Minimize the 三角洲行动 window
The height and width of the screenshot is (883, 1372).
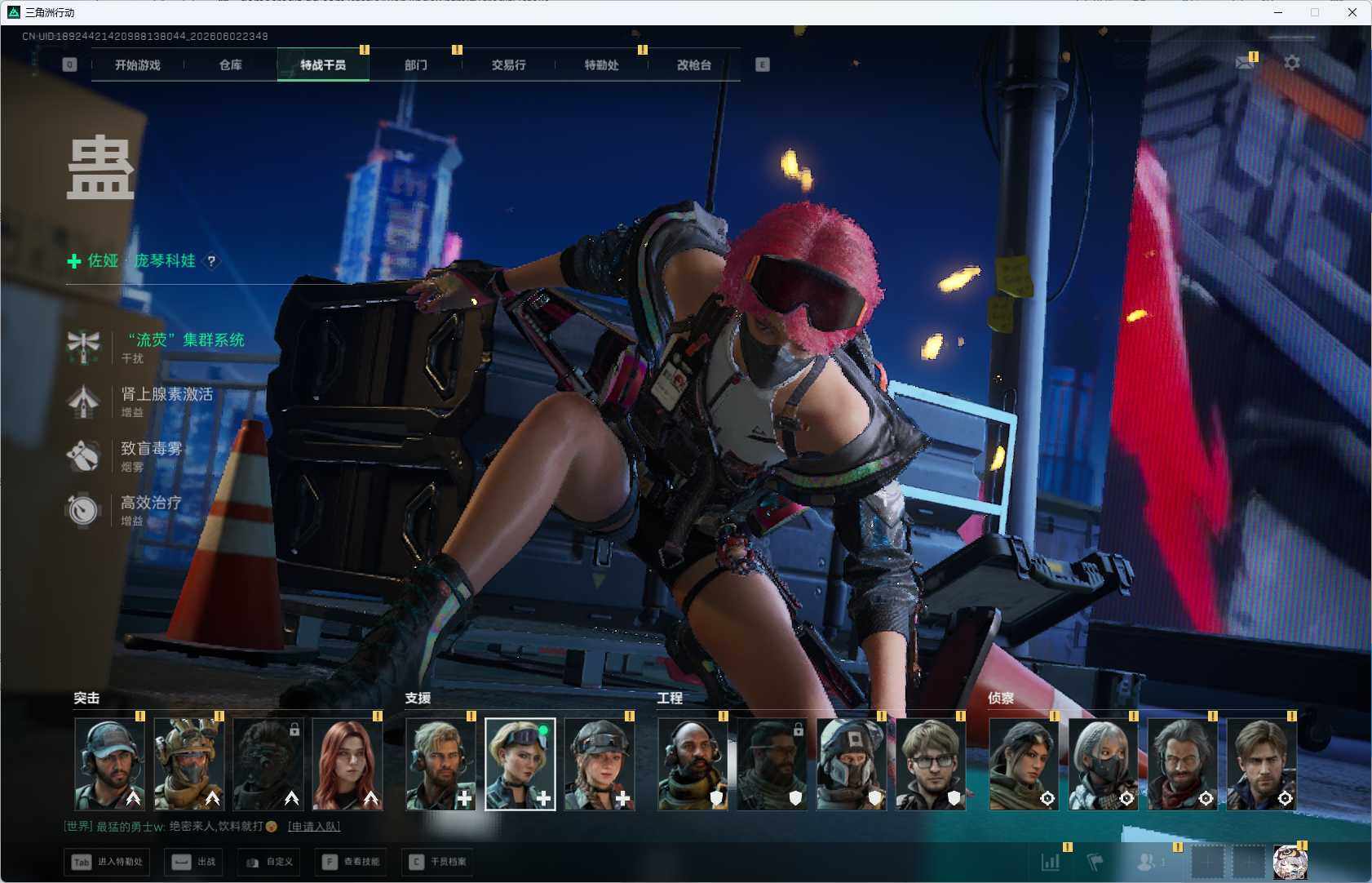[x=1278, y=12]
